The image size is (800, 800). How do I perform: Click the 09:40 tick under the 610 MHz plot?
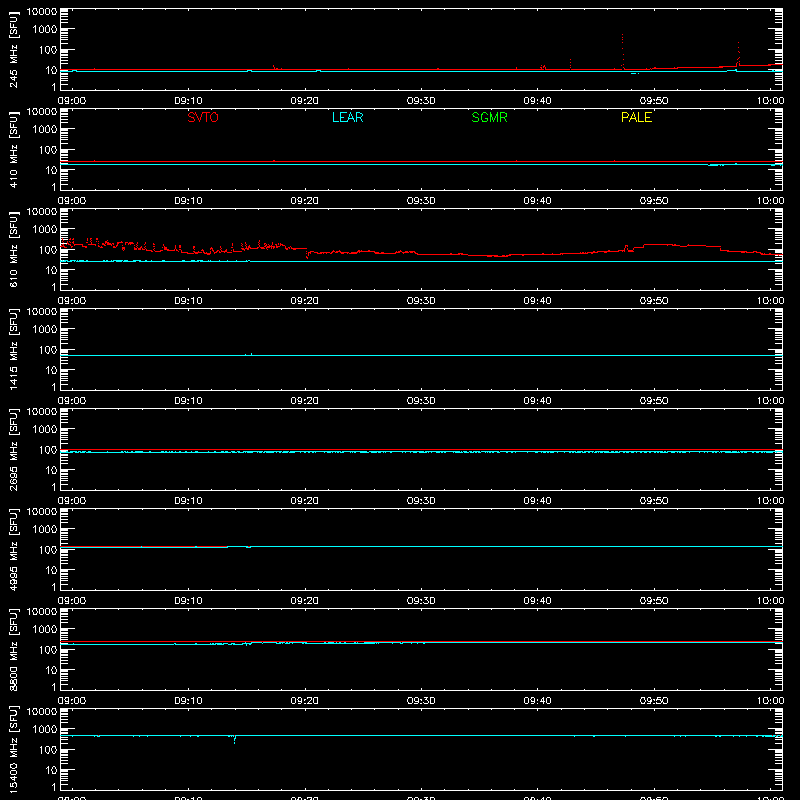tap(537, 301)
